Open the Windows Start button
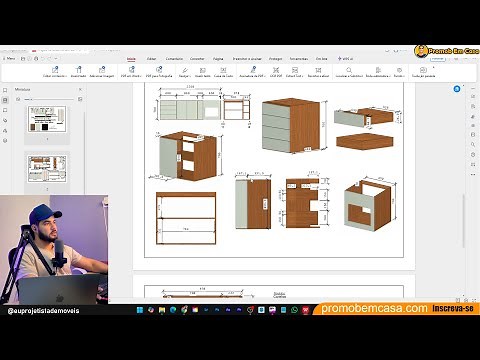Screen dimensions: 480x360 140,310
